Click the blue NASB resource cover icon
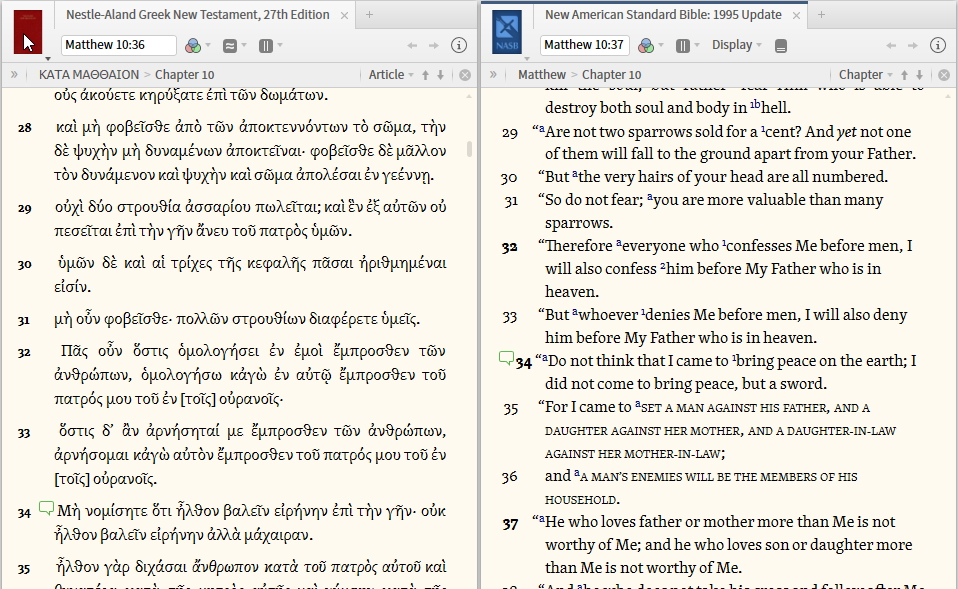 [507, 32]
